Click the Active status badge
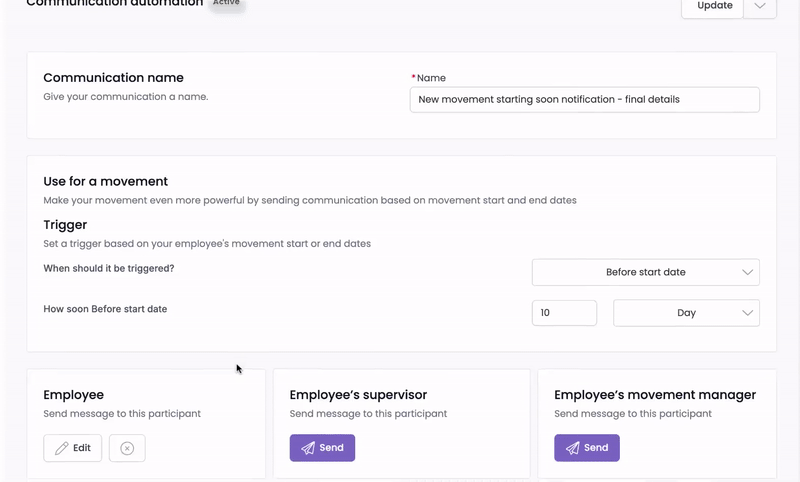Viewport: 800px width, 482px height. click(x=226, y=3)
